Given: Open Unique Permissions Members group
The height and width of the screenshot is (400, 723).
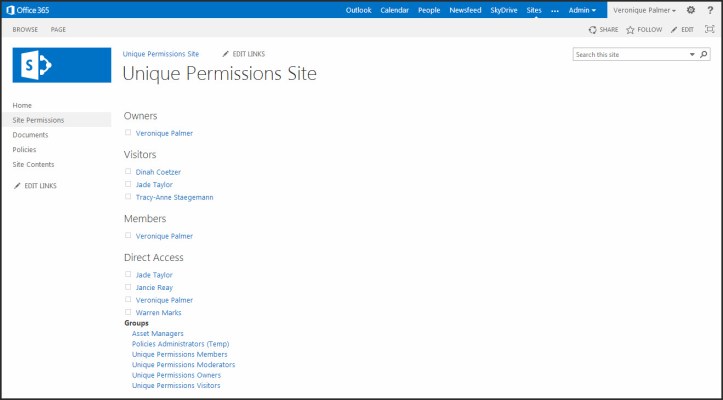Looking at the screenshot, I should pyautogui.click(x=180, y=354).
